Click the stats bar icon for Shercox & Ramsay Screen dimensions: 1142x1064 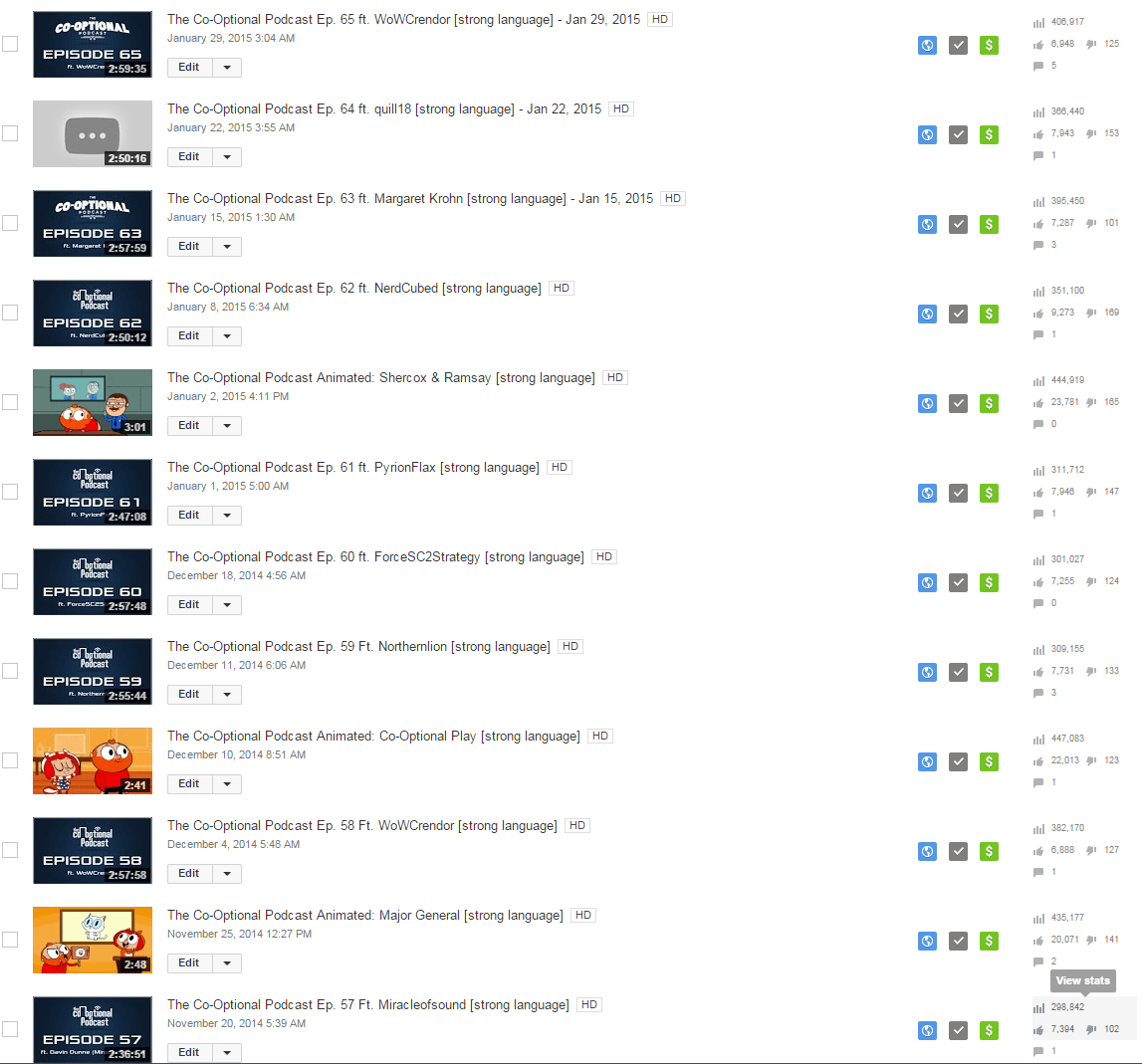pyautogui.click(x=1038, y=381)
